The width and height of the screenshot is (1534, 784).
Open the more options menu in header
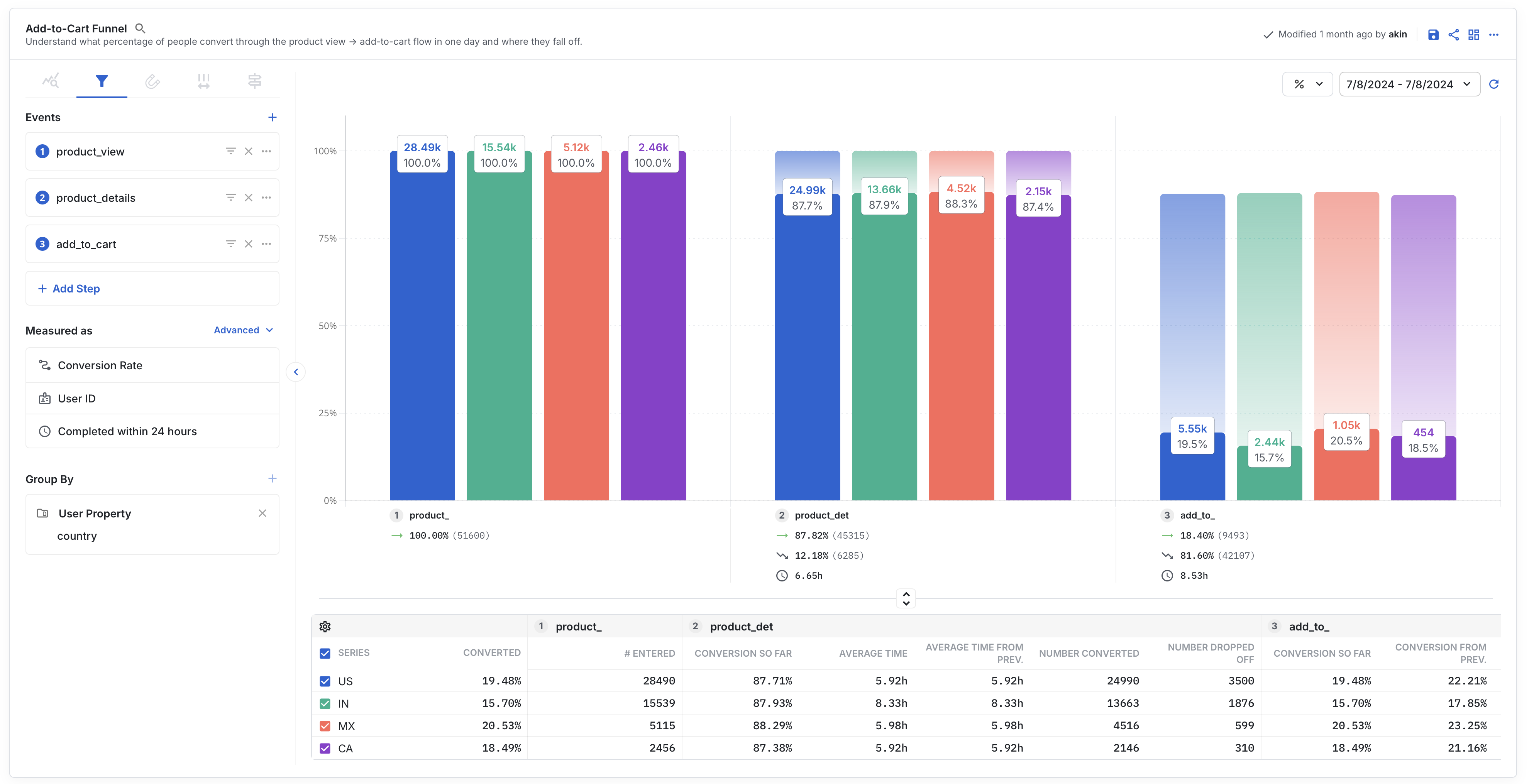click(x=1493, y=34)
